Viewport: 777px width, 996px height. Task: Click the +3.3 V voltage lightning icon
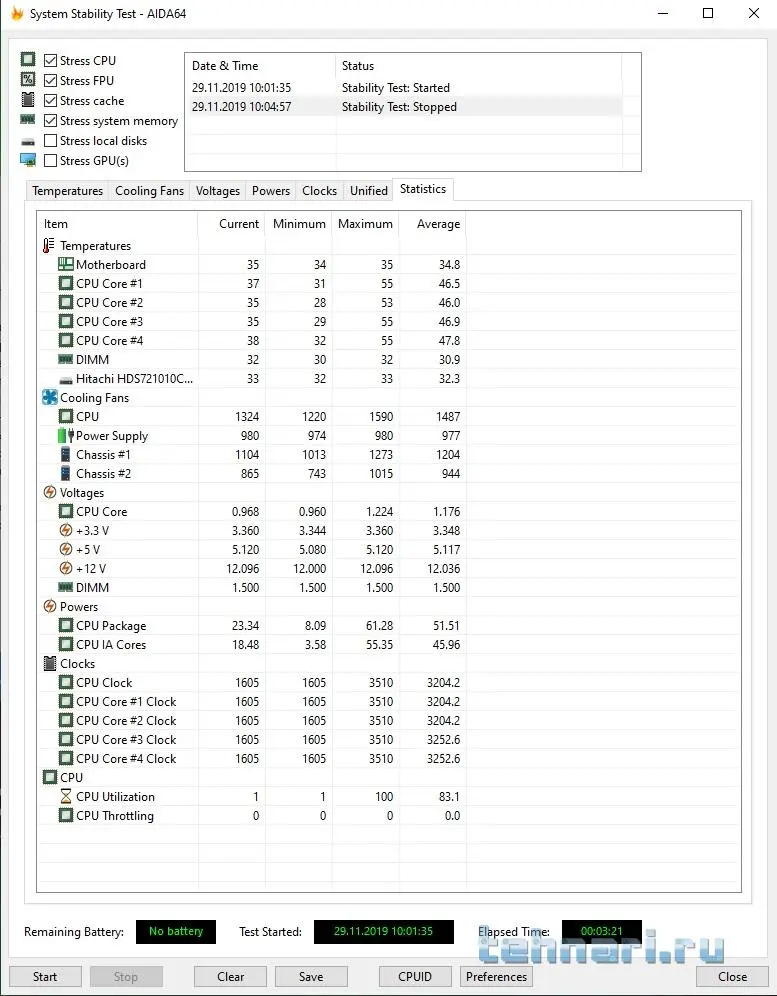tap(65, 530)
